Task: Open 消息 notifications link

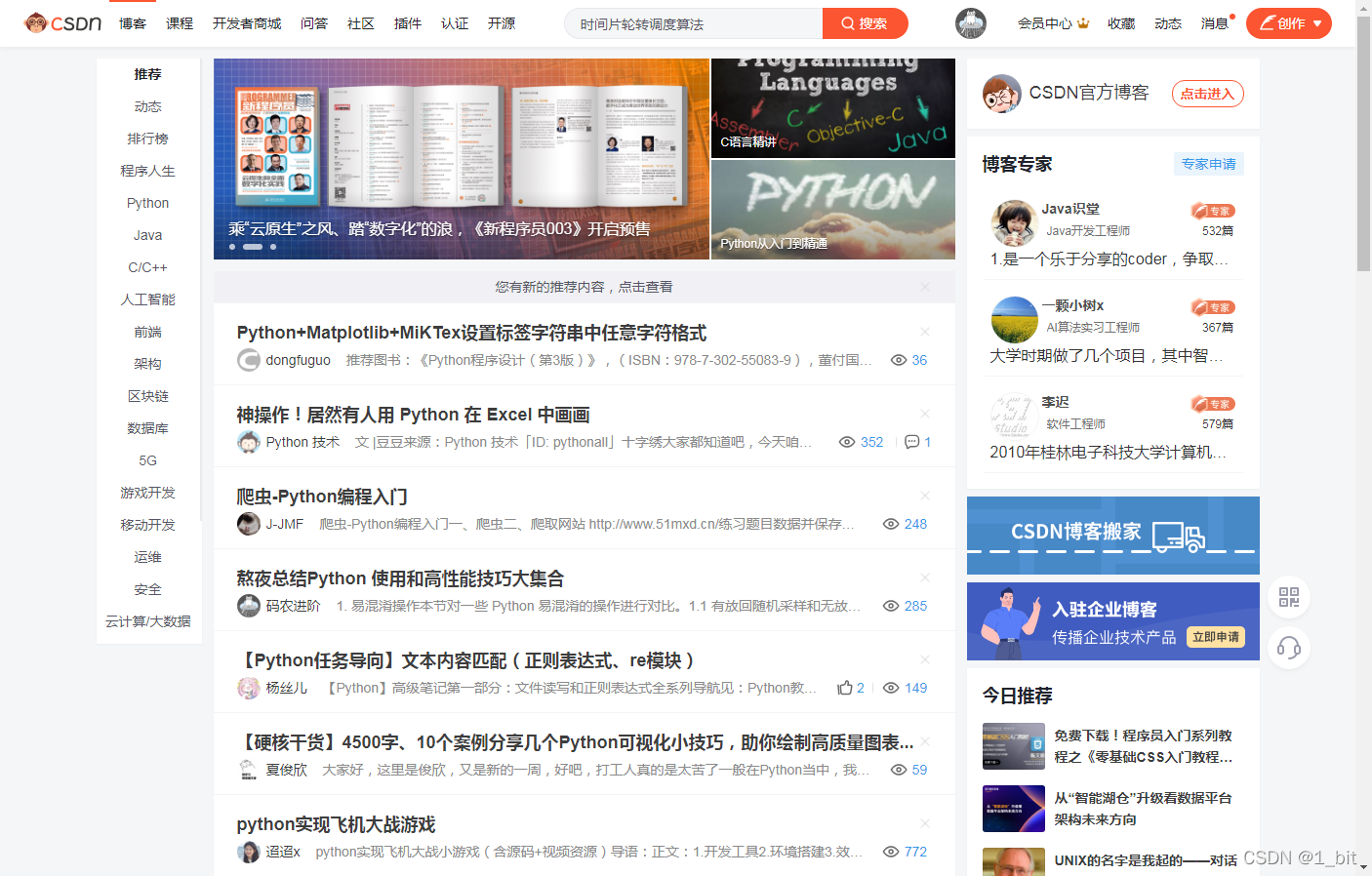Action: click(1215, 23)
